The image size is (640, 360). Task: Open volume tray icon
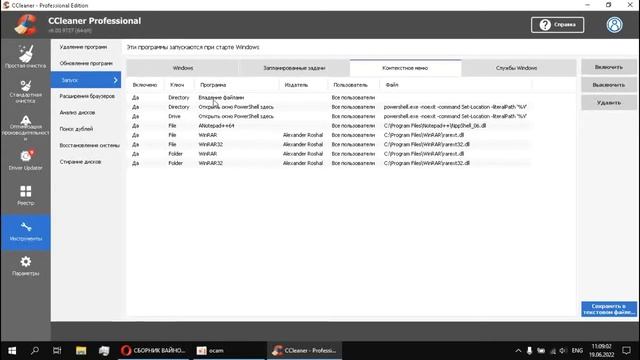[x=563, y=351]
